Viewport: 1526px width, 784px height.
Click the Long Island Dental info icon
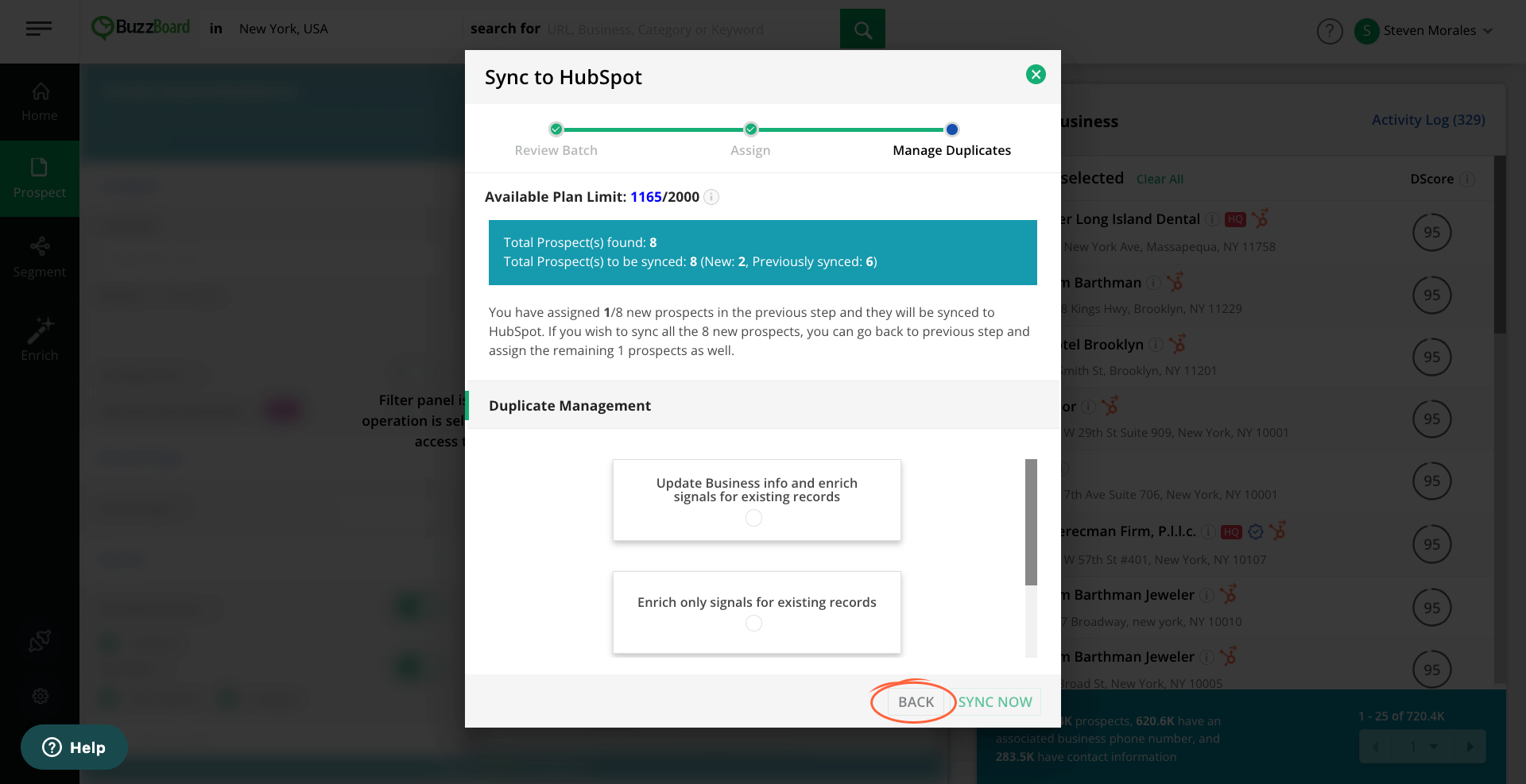(x=1212, y=219)
